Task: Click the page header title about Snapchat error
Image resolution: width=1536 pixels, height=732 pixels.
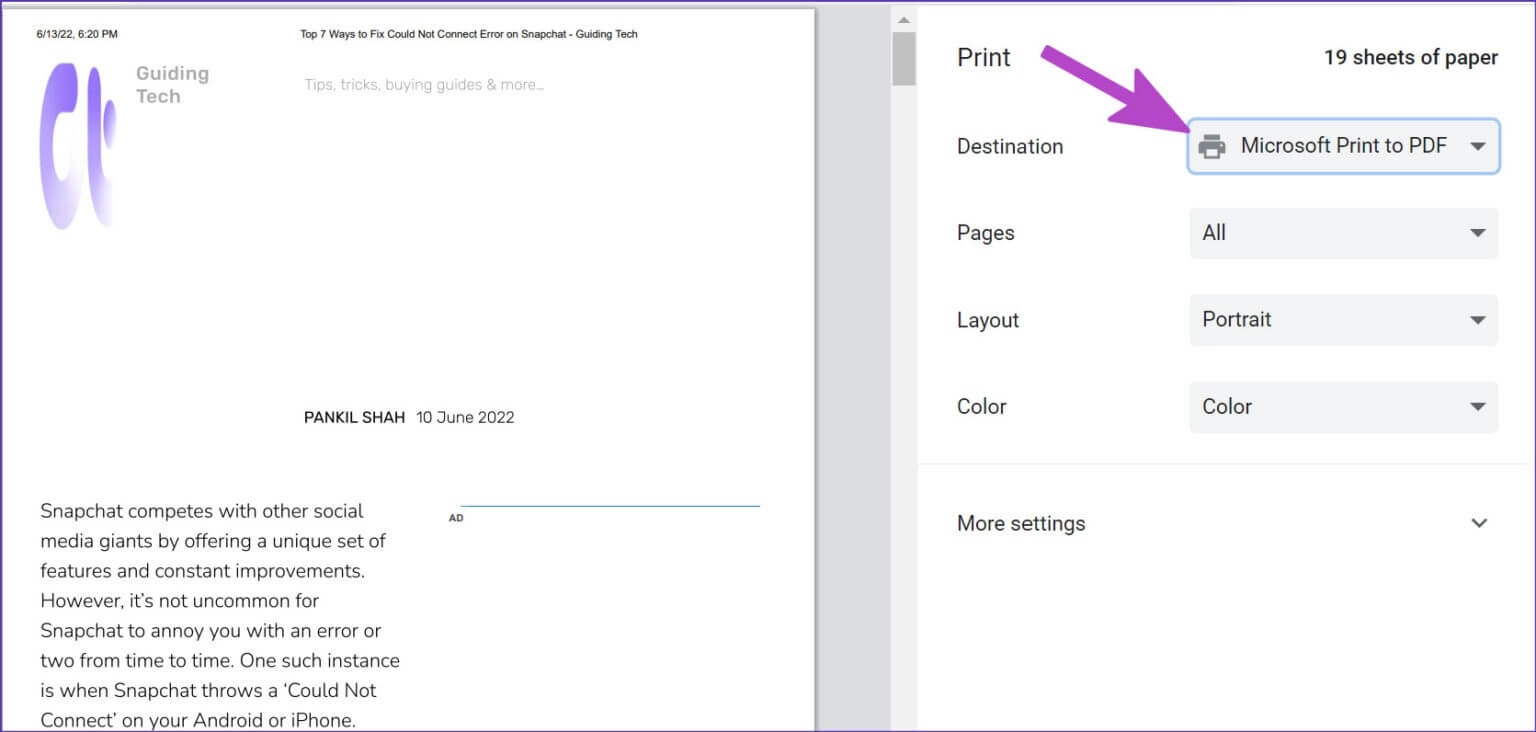Action: click(469, 34)
